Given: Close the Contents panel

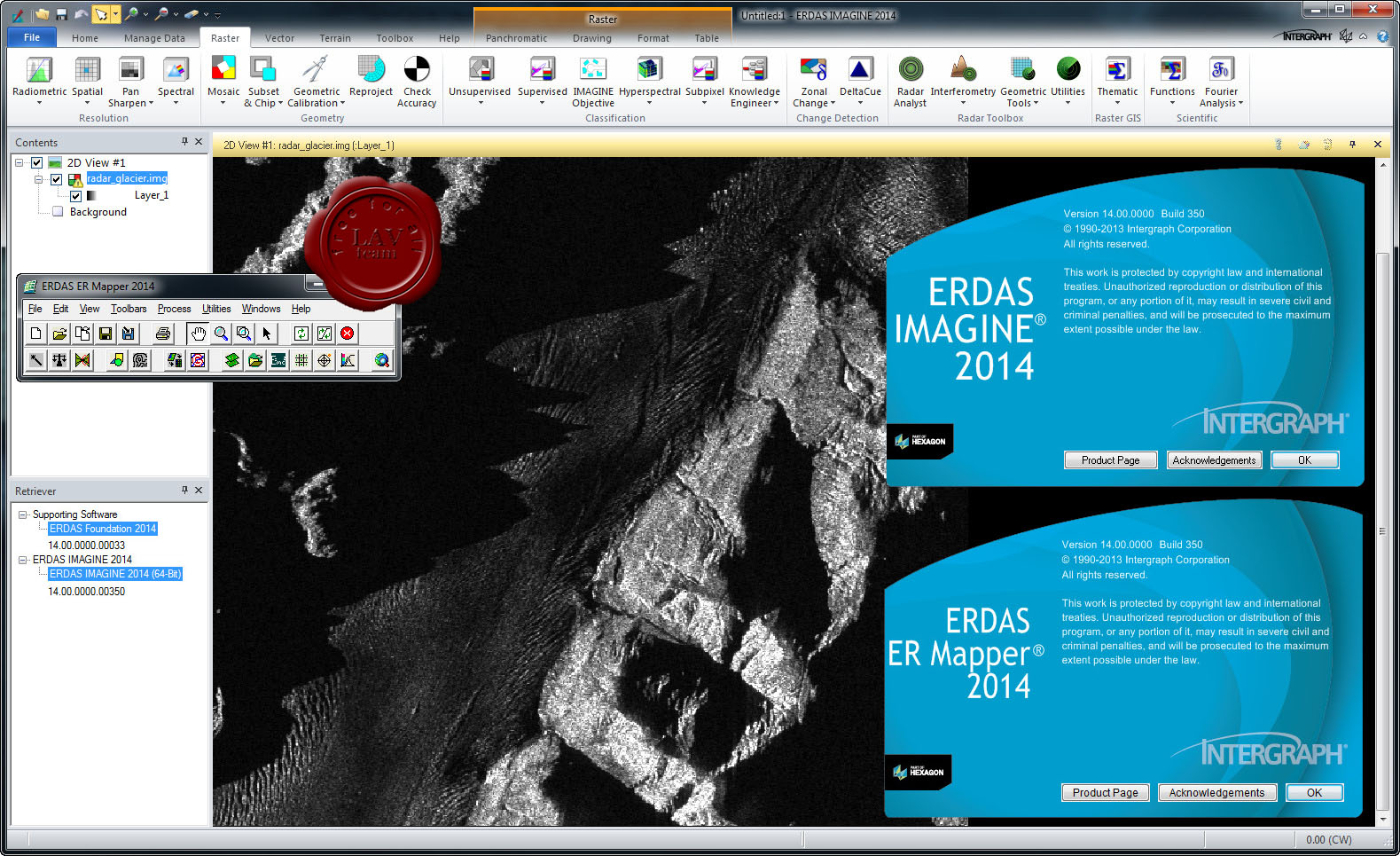Looking at the screenshot, I should pos(199,142).
